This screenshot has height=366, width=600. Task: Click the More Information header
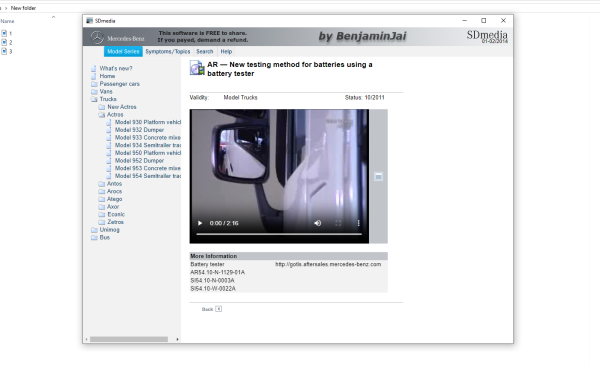[289, 256]
